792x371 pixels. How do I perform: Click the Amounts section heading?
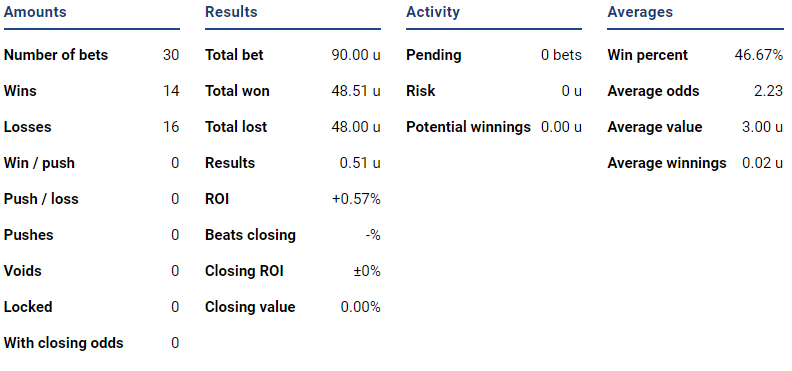[x=35, y=12]
